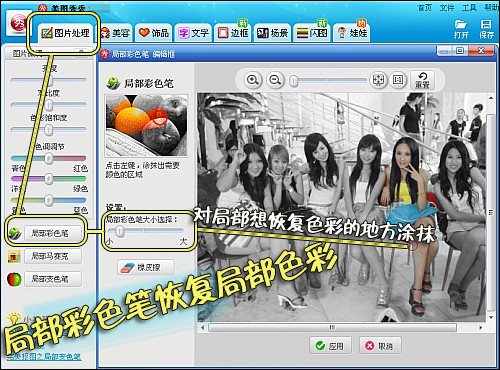500x370 pixels.
Task: Click the vertical scrollbar beside the photo
Action: [490, 212]
